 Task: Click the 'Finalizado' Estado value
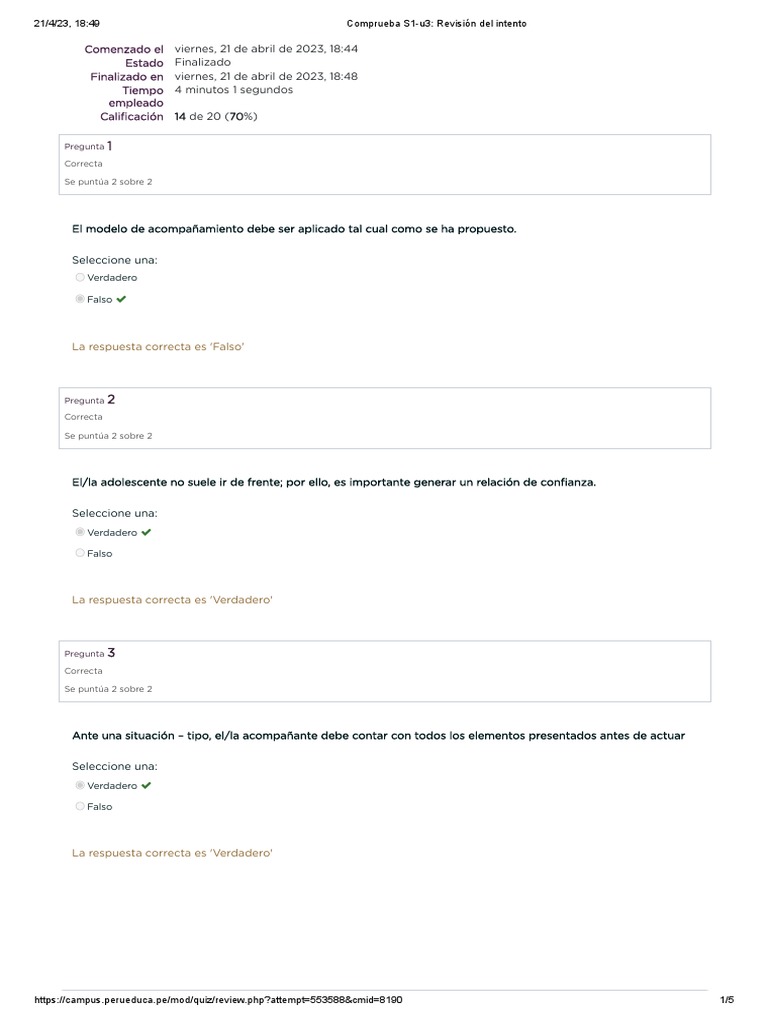(202, 62)
